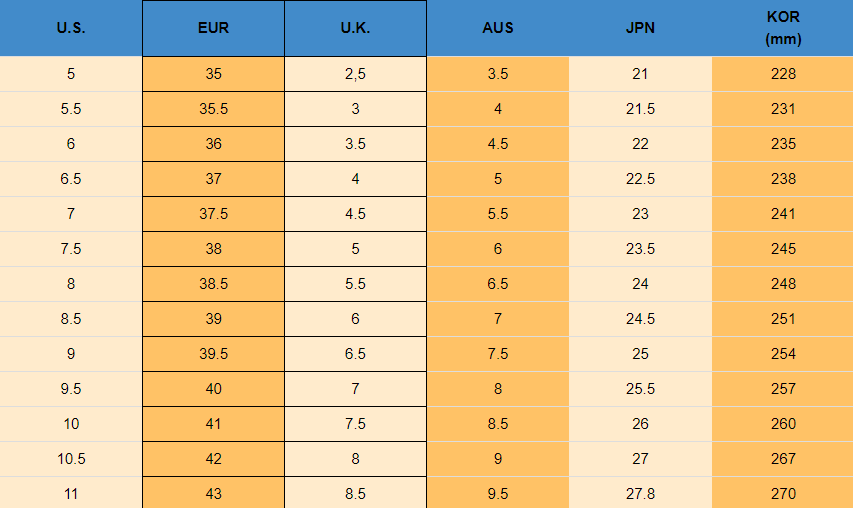Select EUR size 38.5 cell
Image resolution: width=853 pixels, height=508 pixels.
[x=213, y=284]
